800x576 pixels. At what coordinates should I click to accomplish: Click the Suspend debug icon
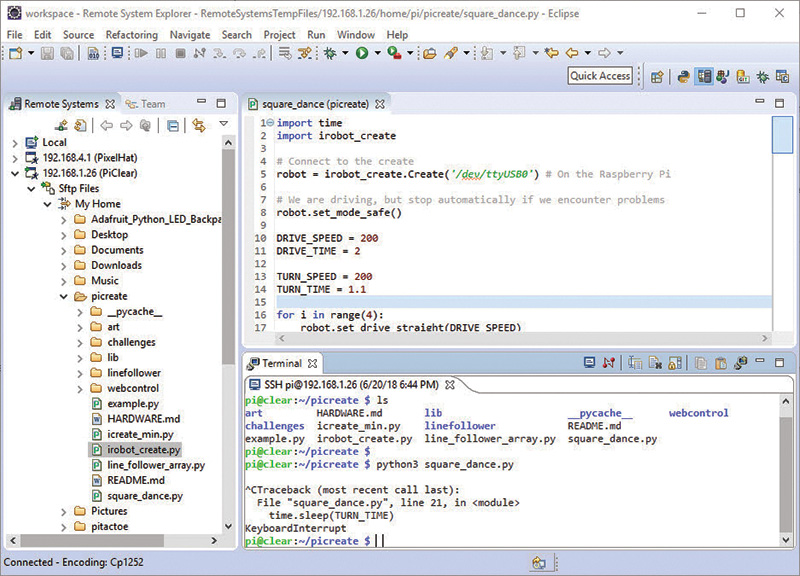pyautogui.click(x=161, y=53)
